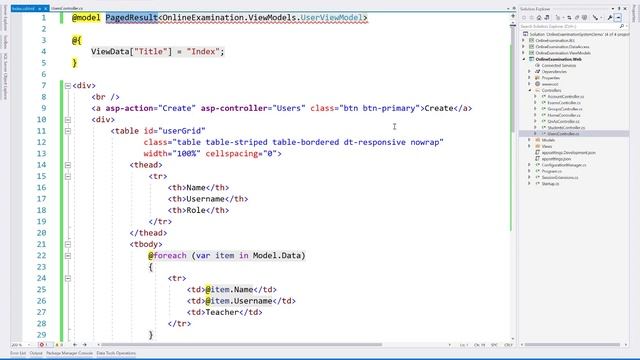This screenshot has width=640, height=360.
Task: Click the horizontal scrollbar of the code editor
Action: [x=242, y=345]
